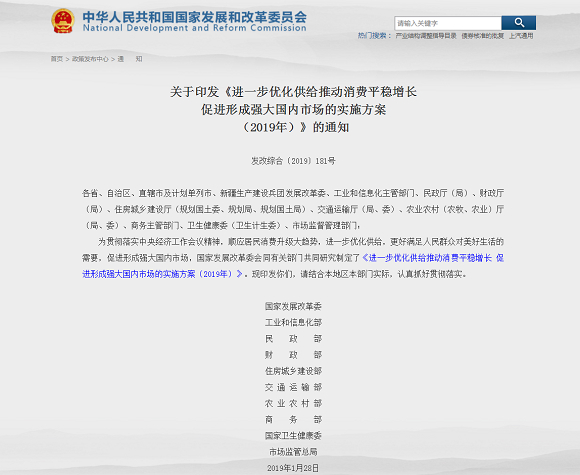
Task: Click the 中华人民共和国国家发展和改革委员会 site title
Action: coord(194,17)
